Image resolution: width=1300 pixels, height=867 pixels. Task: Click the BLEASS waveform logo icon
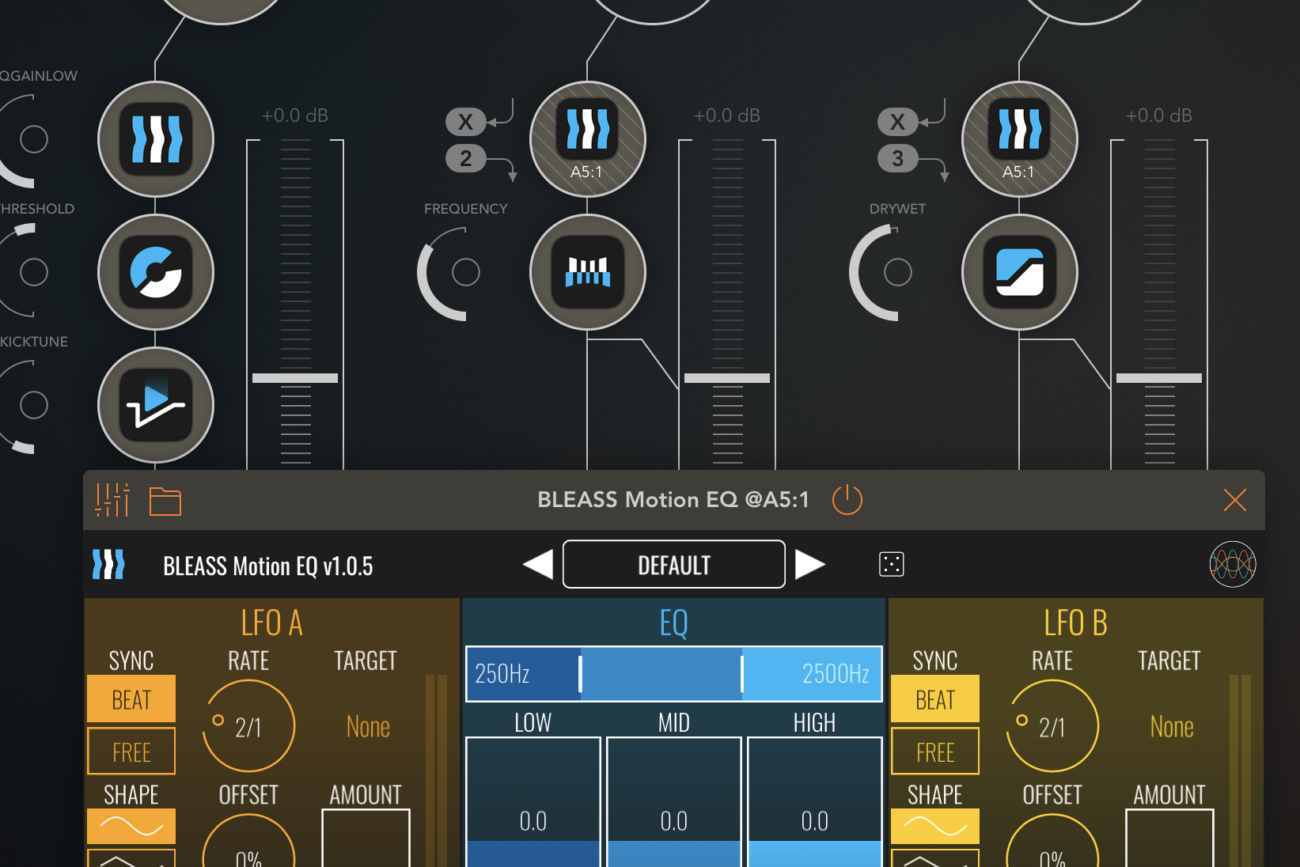[x=1232, y=565]
